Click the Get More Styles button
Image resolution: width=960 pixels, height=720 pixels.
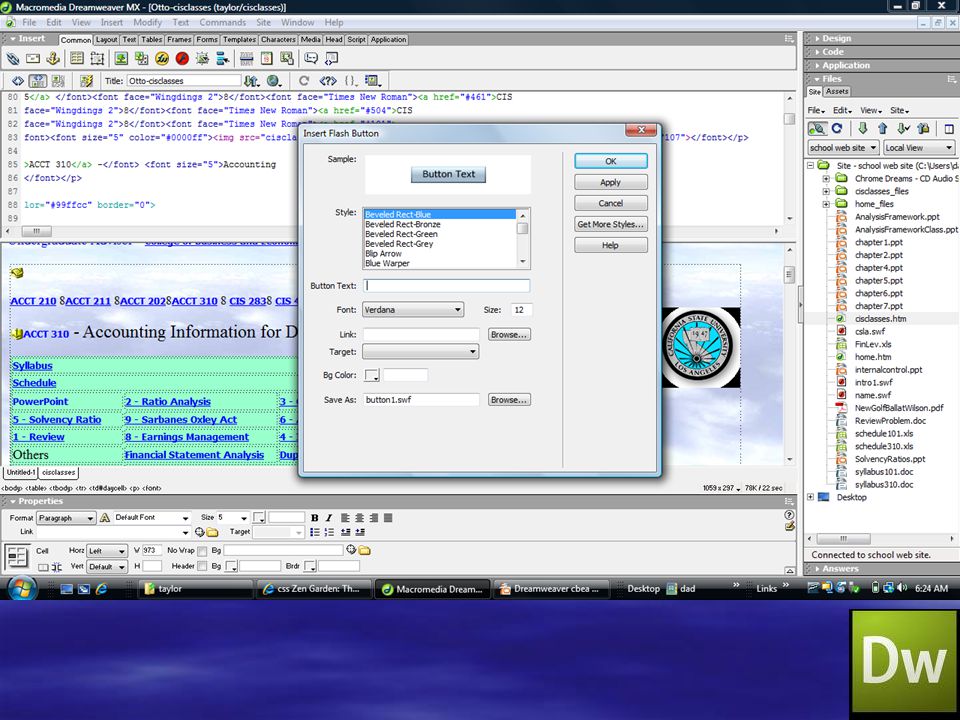(610, 224)
